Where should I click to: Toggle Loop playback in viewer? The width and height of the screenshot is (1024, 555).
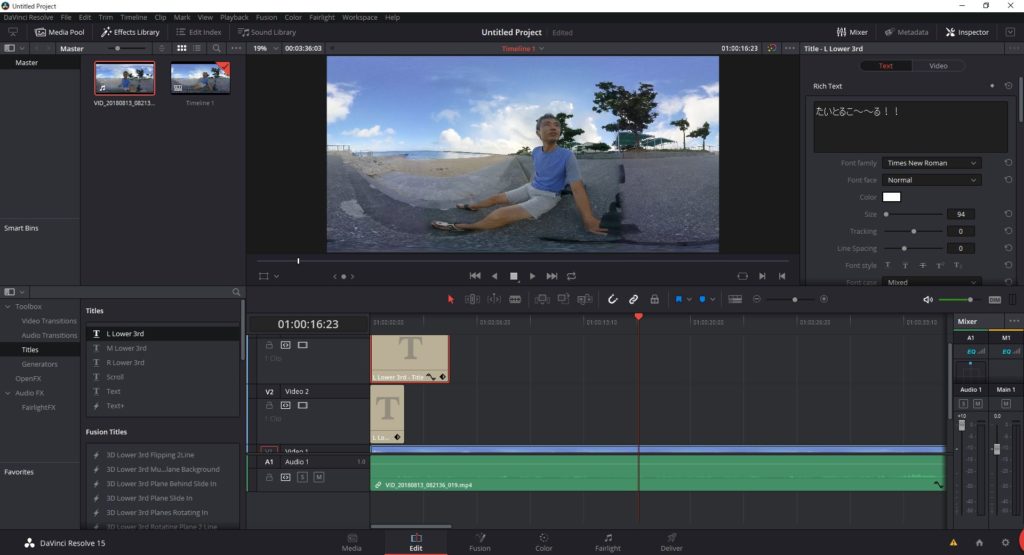[571, 276]
